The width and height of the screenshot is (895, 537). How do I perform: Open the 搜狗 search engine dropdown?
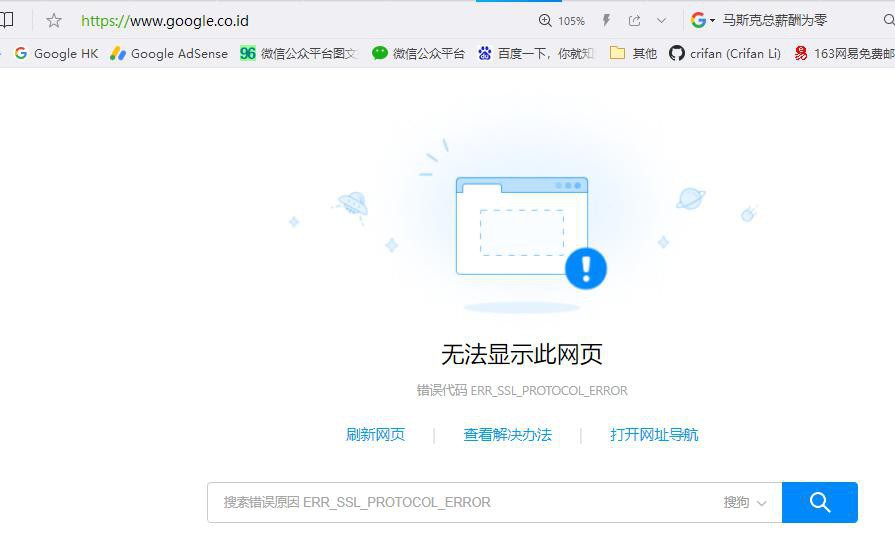(744, 502)
